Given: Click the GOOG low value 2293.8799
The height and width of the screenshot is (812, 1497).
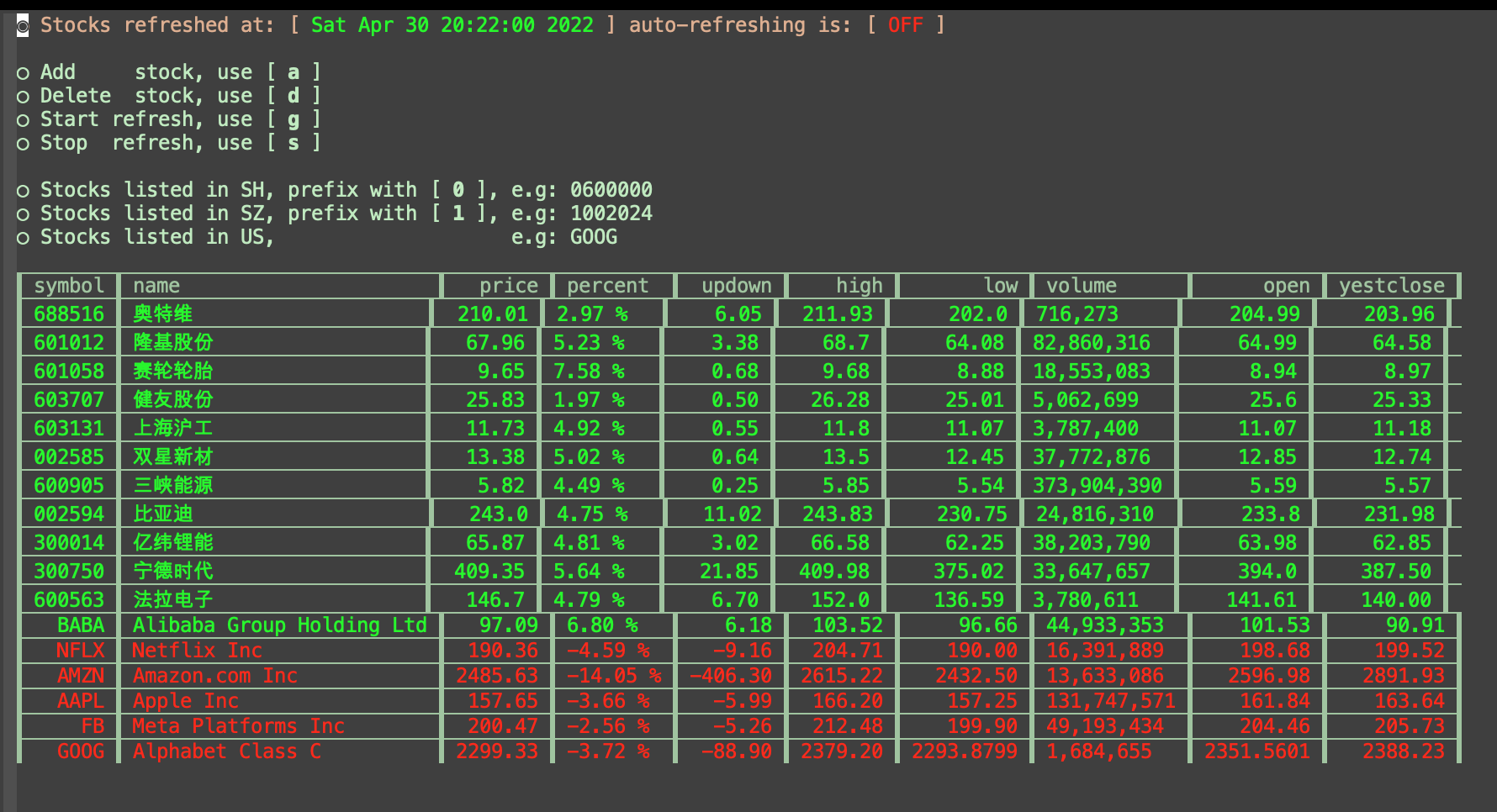Looking at the screenshot, I should pyautogui.click(x=965, y=751).
